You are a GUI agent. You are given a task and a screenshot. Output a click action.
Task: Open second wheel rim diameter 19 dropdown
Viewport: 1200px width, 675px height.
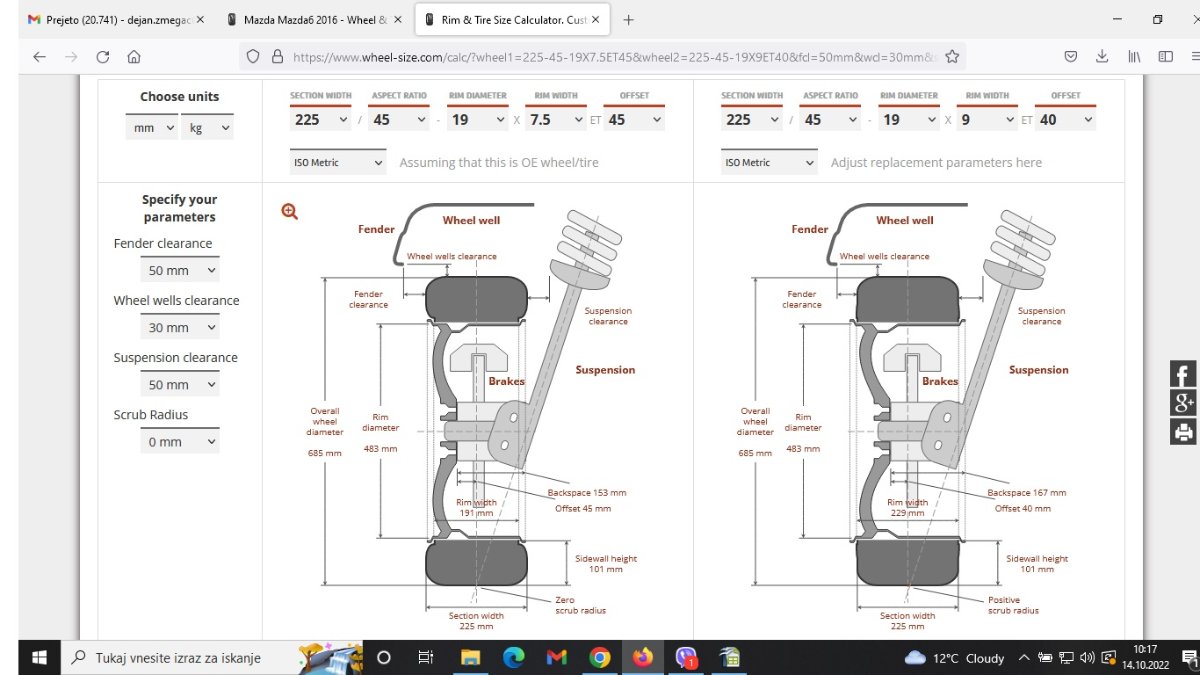tap(909, 119)
